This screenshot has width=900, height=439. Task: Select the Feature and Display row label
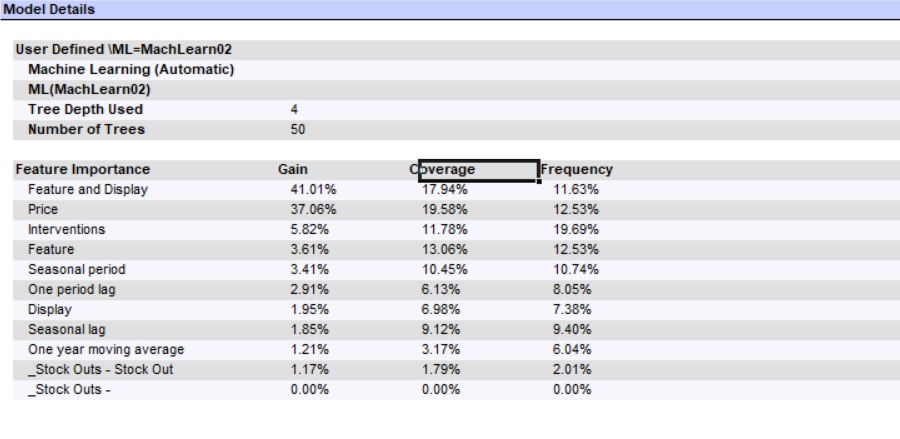[88, 190]
